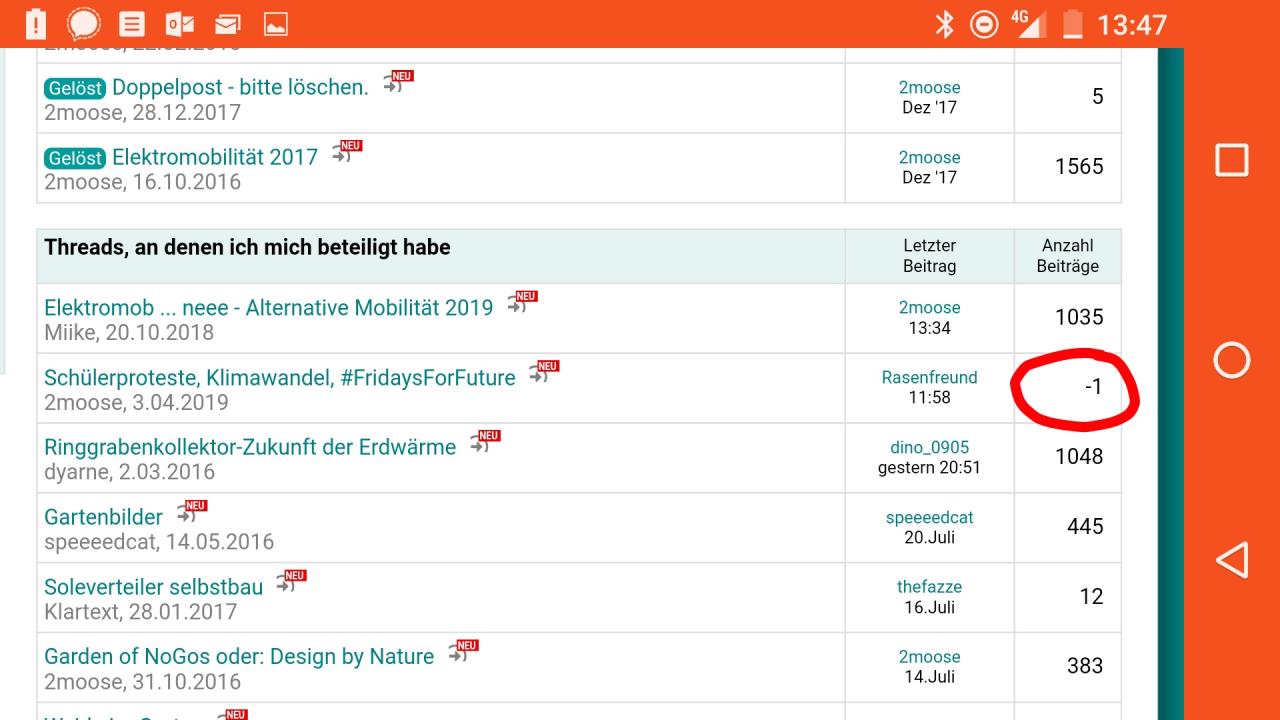1280x720 pixels.
Task: Click 'Miike, 20.10.2018' author line
Action: pos(129,333)
